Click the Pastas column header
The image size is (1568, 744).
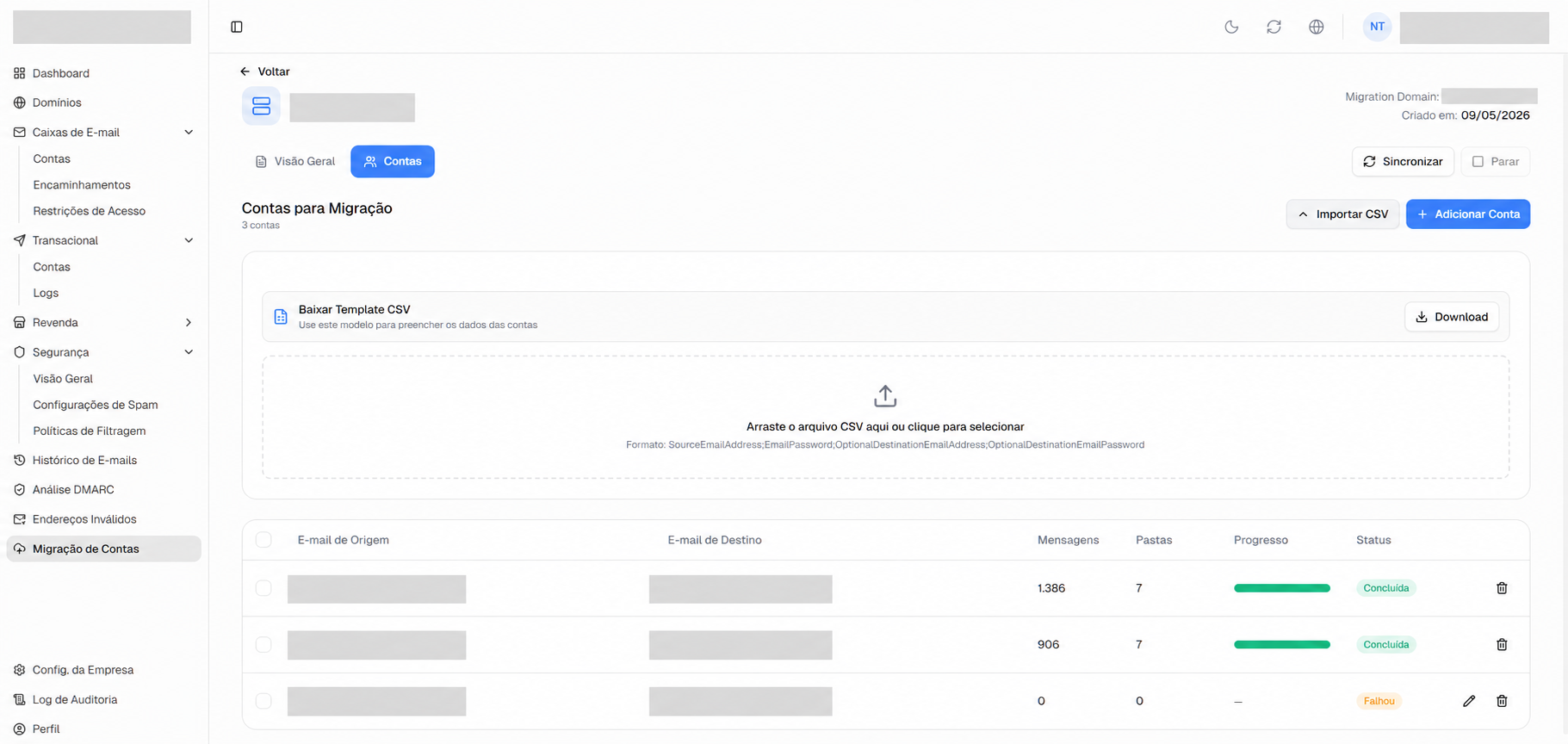1154,540
